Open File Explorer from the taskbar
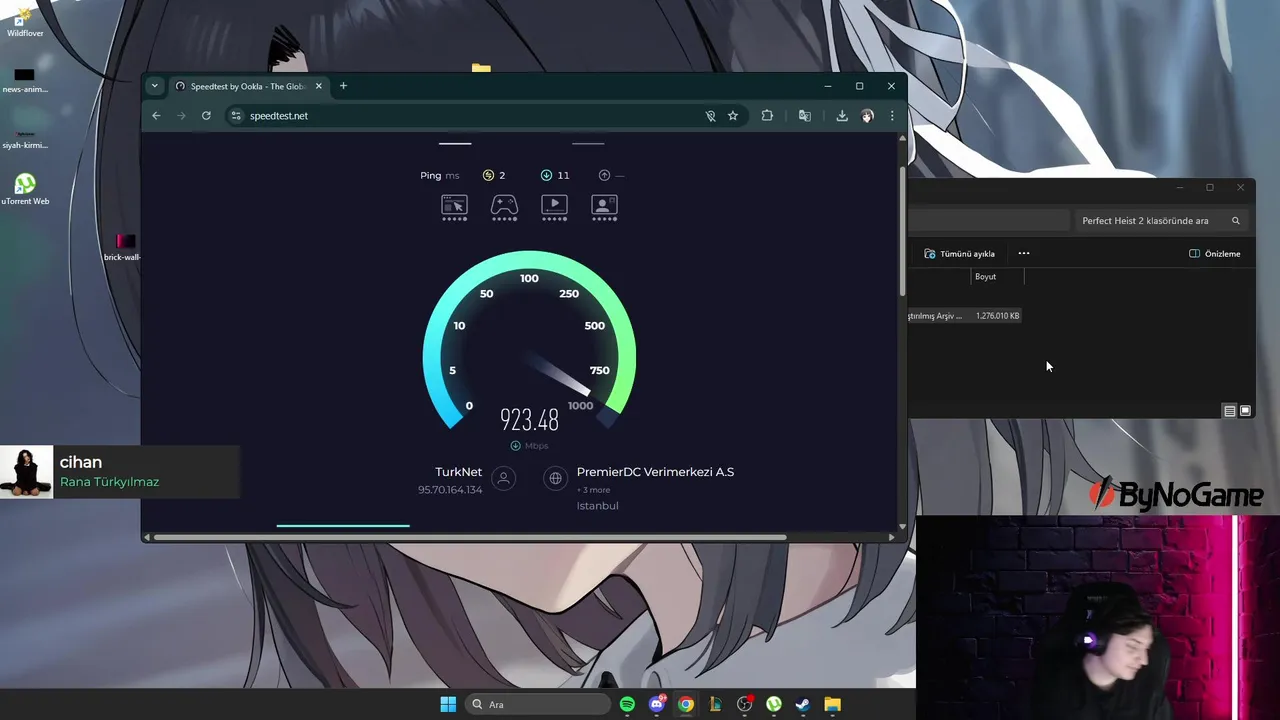Image resolution: width=1280 pixels, height=720 pixels. (832, 704)
